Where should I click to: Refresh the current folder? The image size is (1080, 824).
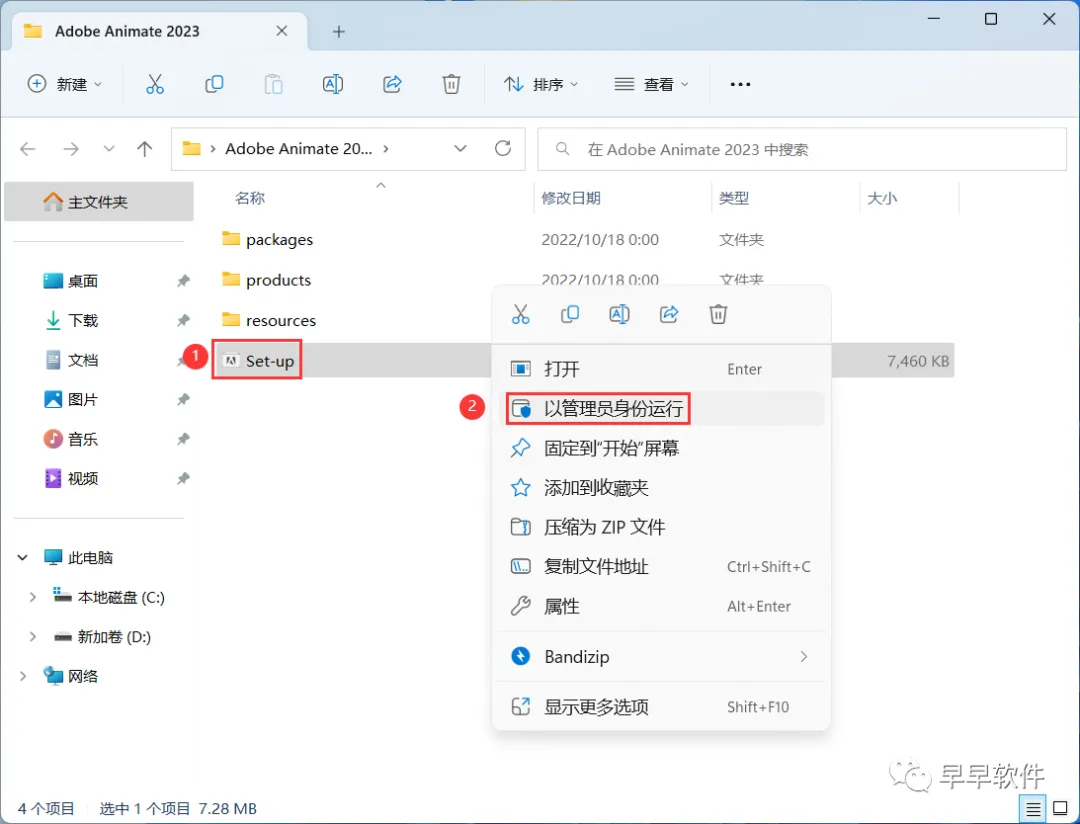503,148
